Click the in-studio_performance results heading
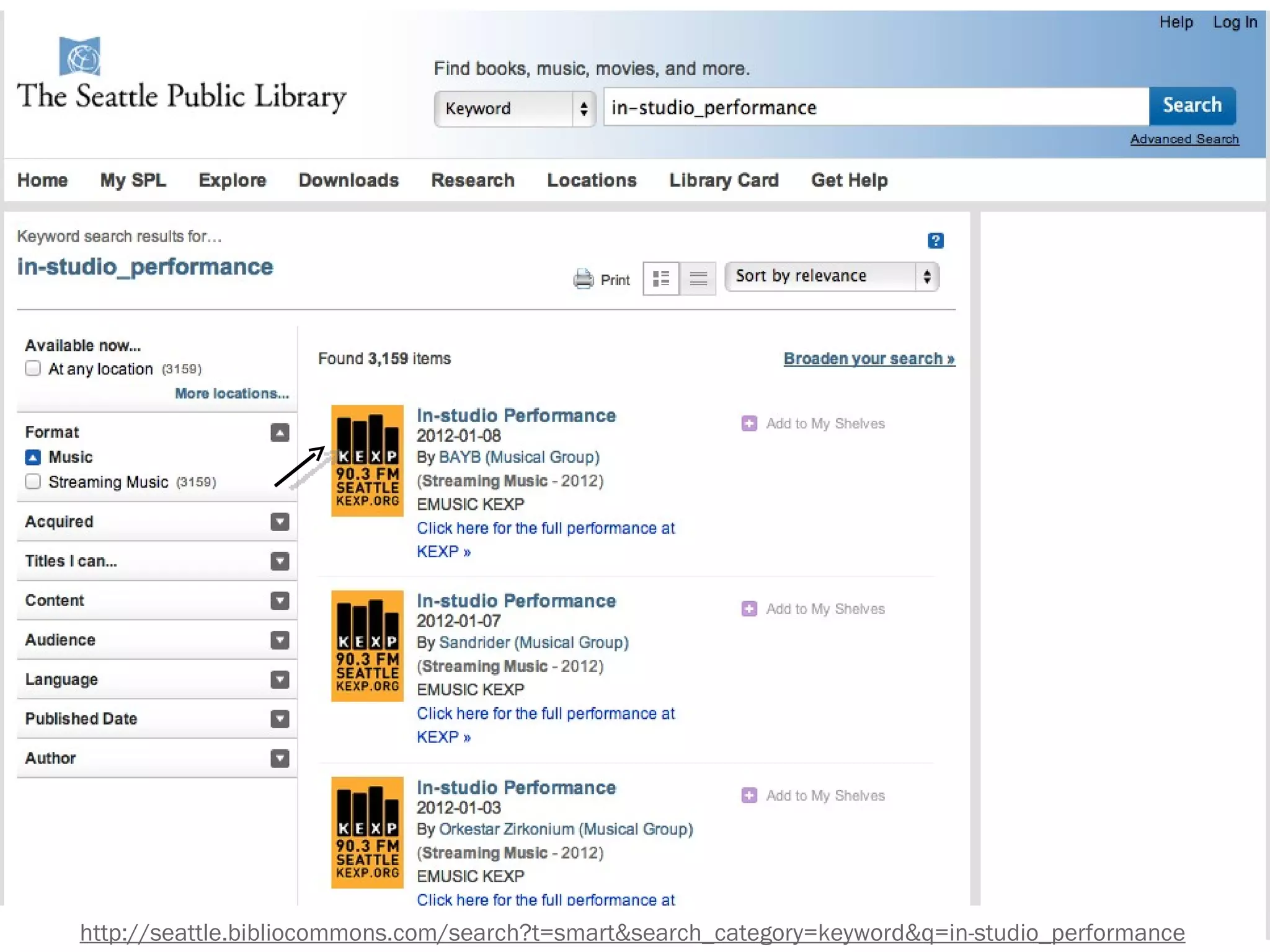This screenshot has width=1270, height=952. (145, 267)
